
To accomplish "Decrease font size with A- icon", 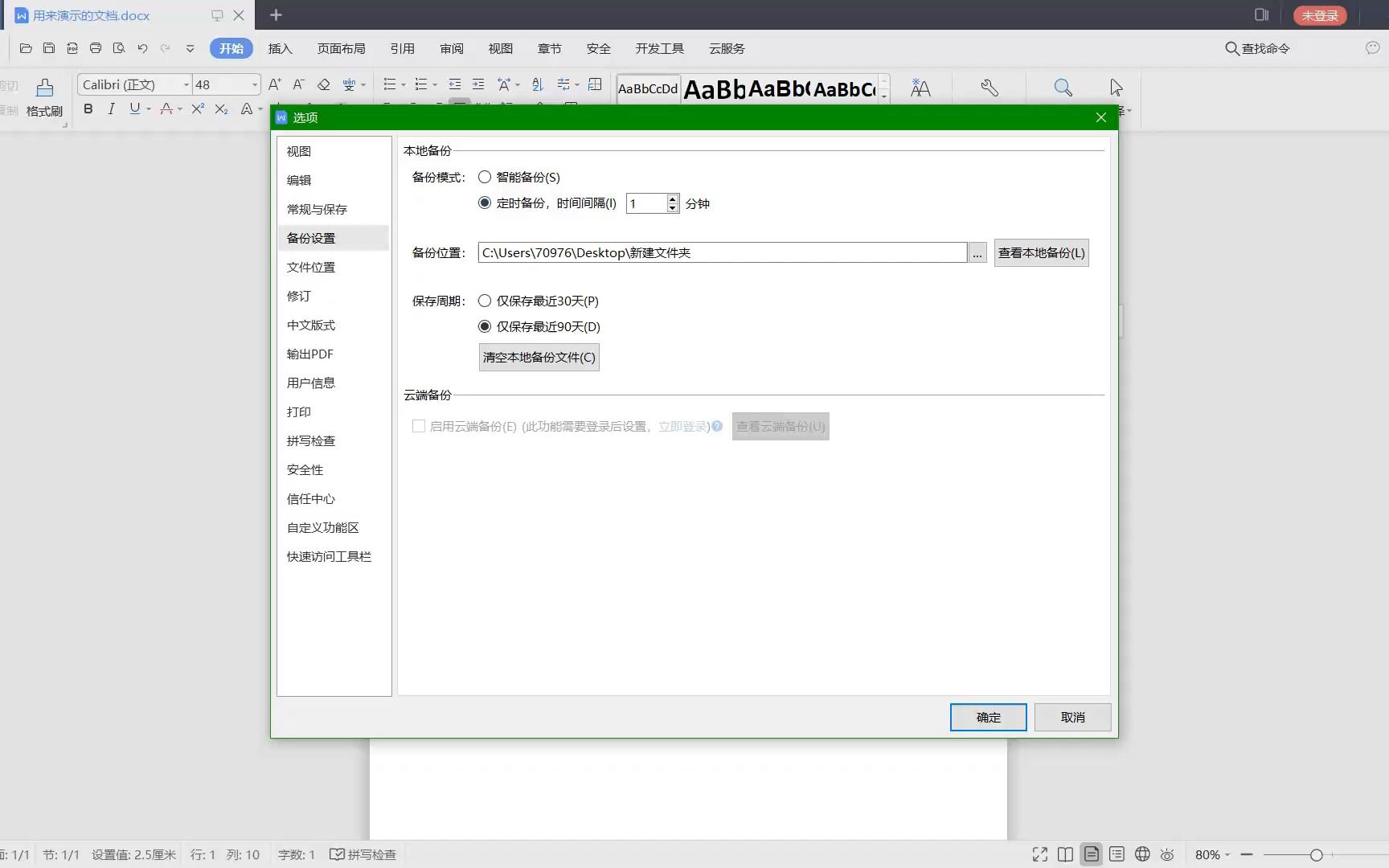I will [298, 84].
